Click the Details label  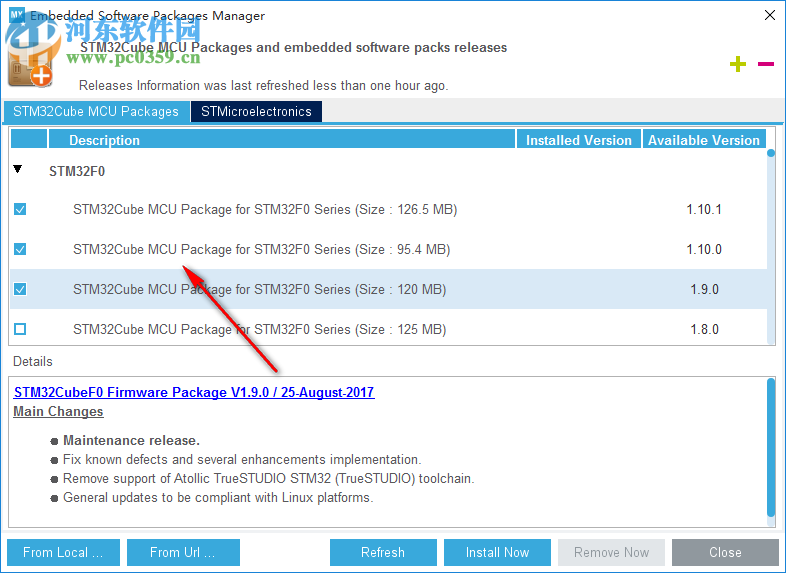[x=33, y=361]
